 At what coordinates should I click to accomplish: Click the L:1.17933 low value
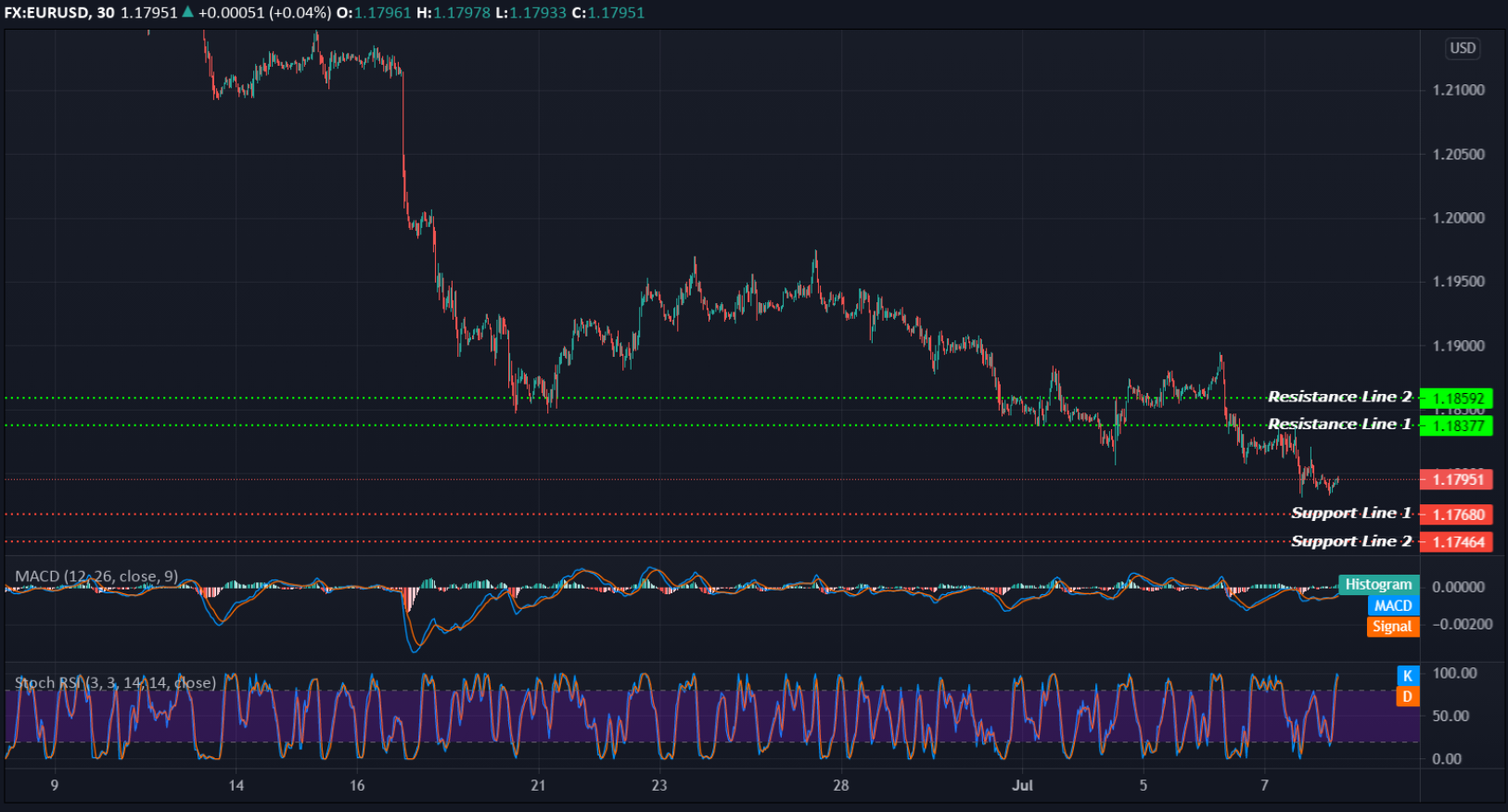tap(530, 13)
